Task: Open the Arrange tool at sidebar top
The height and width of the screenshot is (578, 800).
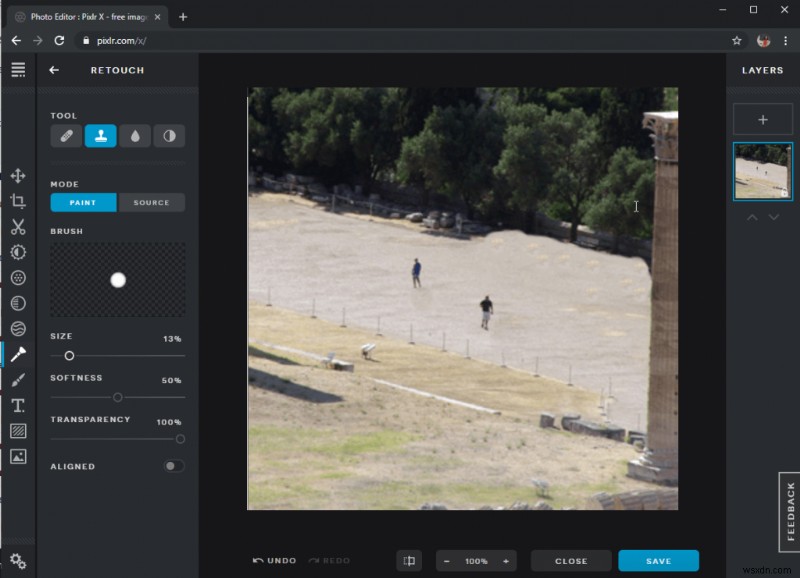Action: pyautogui.click(x=16, y=175)
